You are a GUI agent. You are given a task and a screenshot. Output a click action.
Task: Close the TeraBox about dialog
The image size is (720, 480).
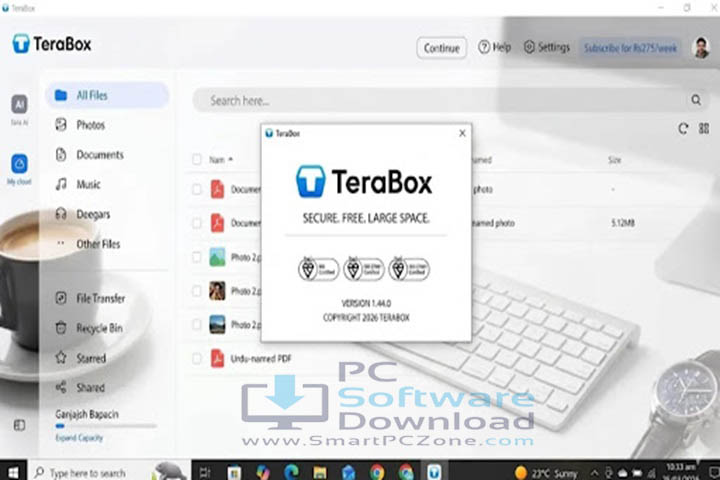pyautogui.click(x=462, y=133)
